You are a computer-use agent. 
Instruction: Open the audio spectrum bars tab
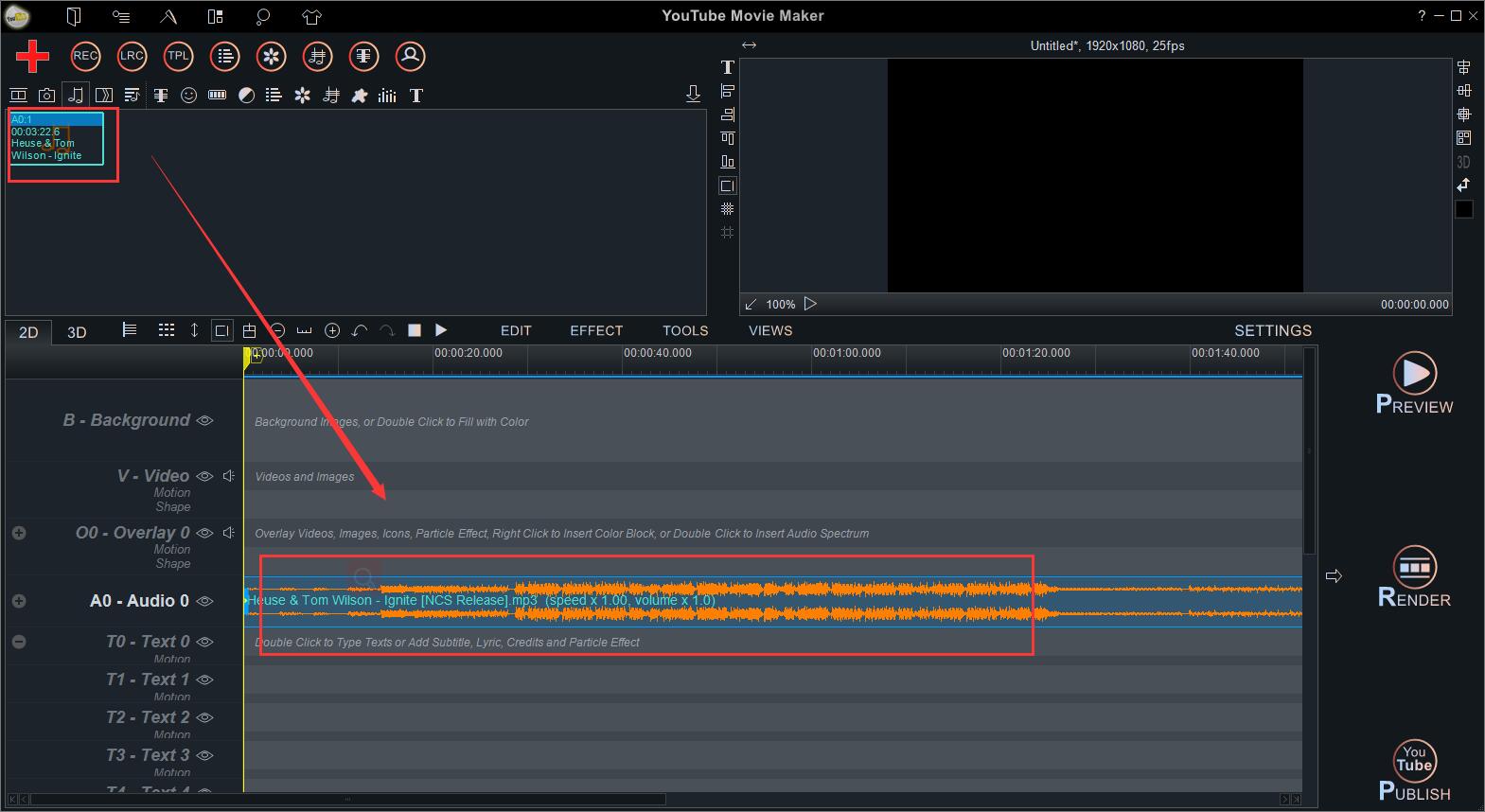[x=388, y=95]
